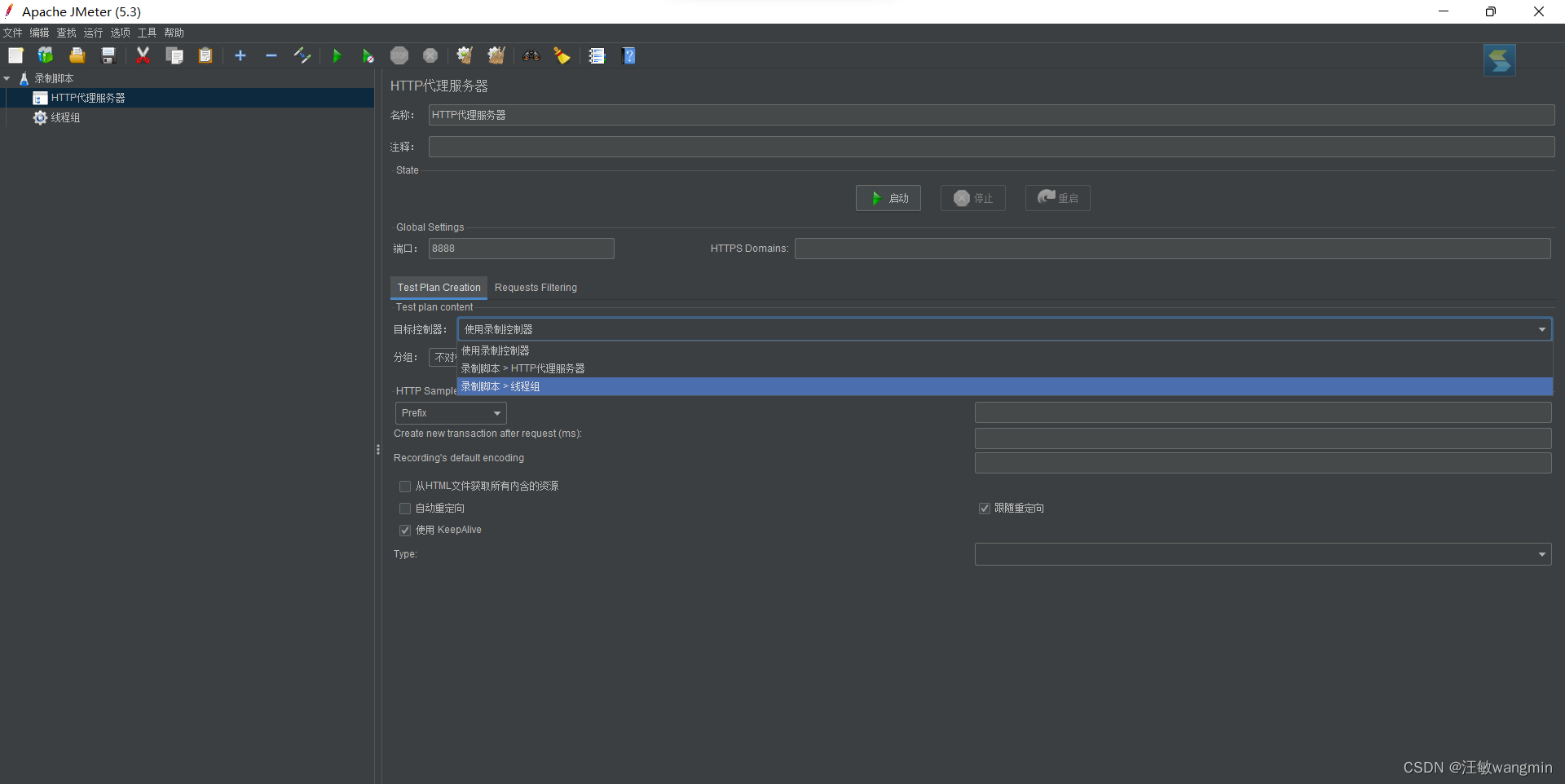
Task: Click Recording's default encoding field
Action: (x=1263, y=463)
